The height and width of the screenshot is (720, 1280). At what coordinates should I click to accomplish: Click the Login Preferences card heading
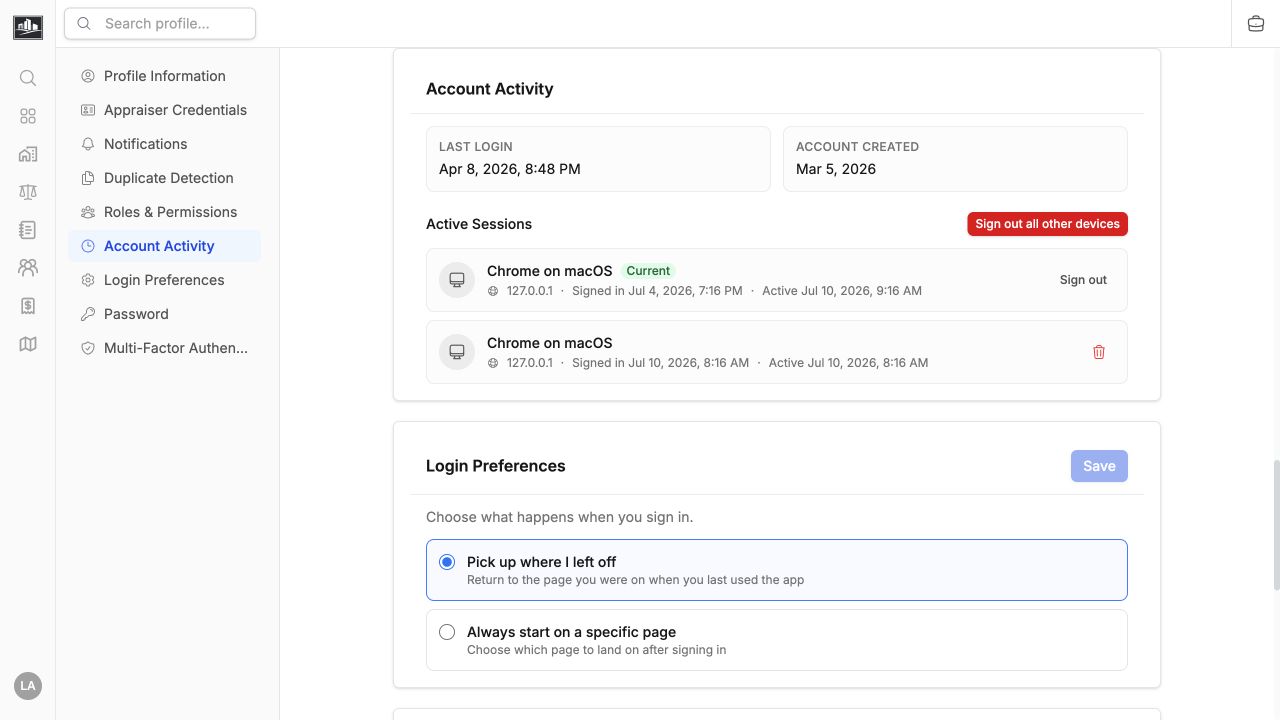click(496, 466)
